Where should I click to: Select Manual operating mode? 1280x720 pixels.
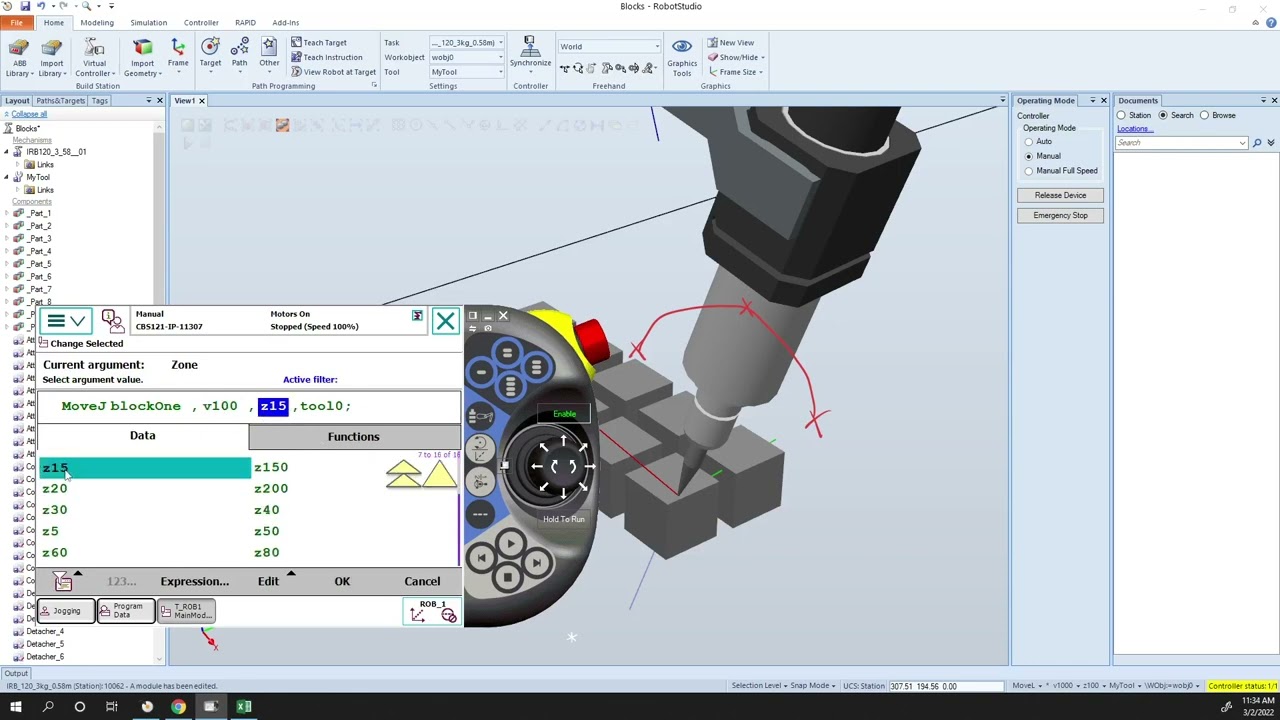(1029, 156)
